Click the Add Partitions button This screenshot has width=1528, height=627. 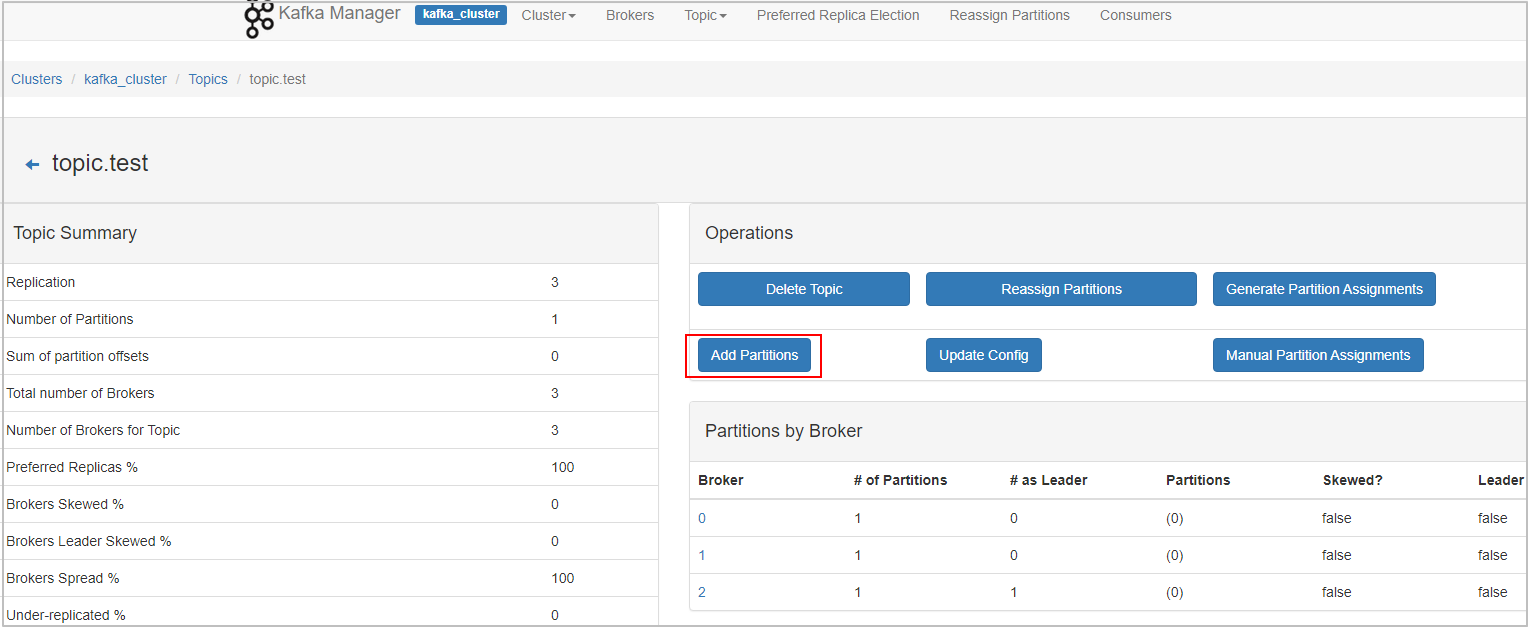754,355
